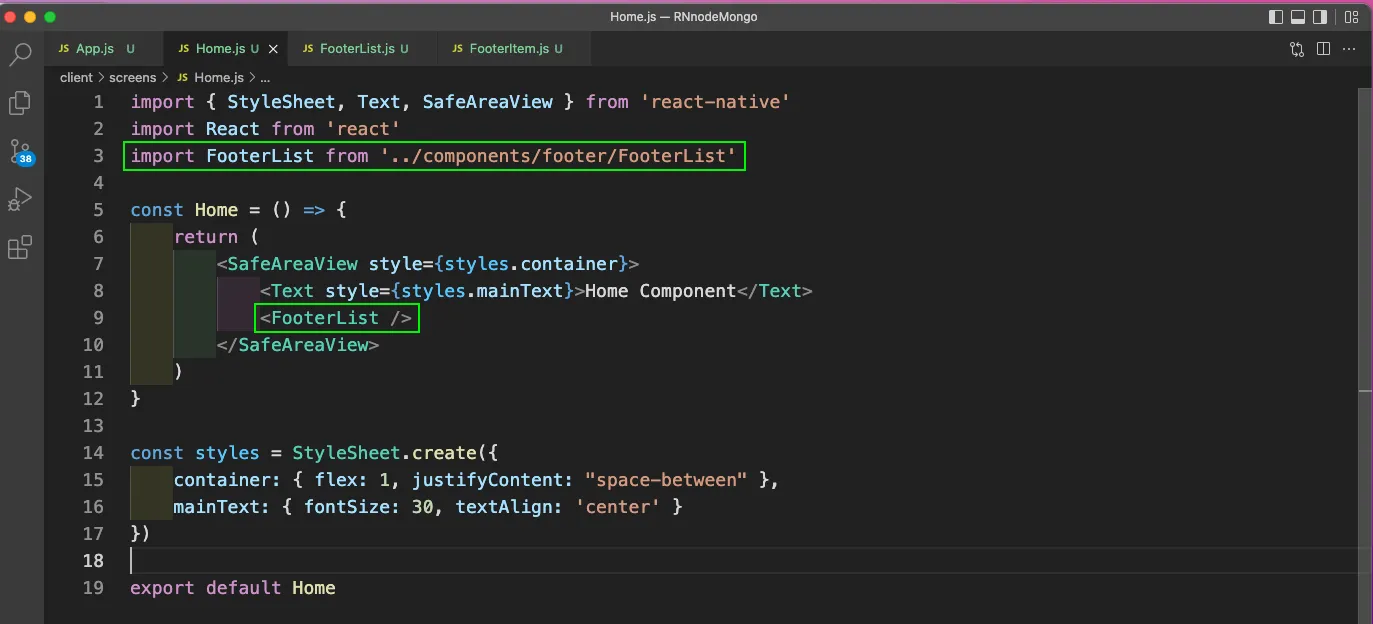Viewport: 1373px width, 624px height.
Task: Close the Home.js tab
Action: pyautogui.click(x=273, y=49)
